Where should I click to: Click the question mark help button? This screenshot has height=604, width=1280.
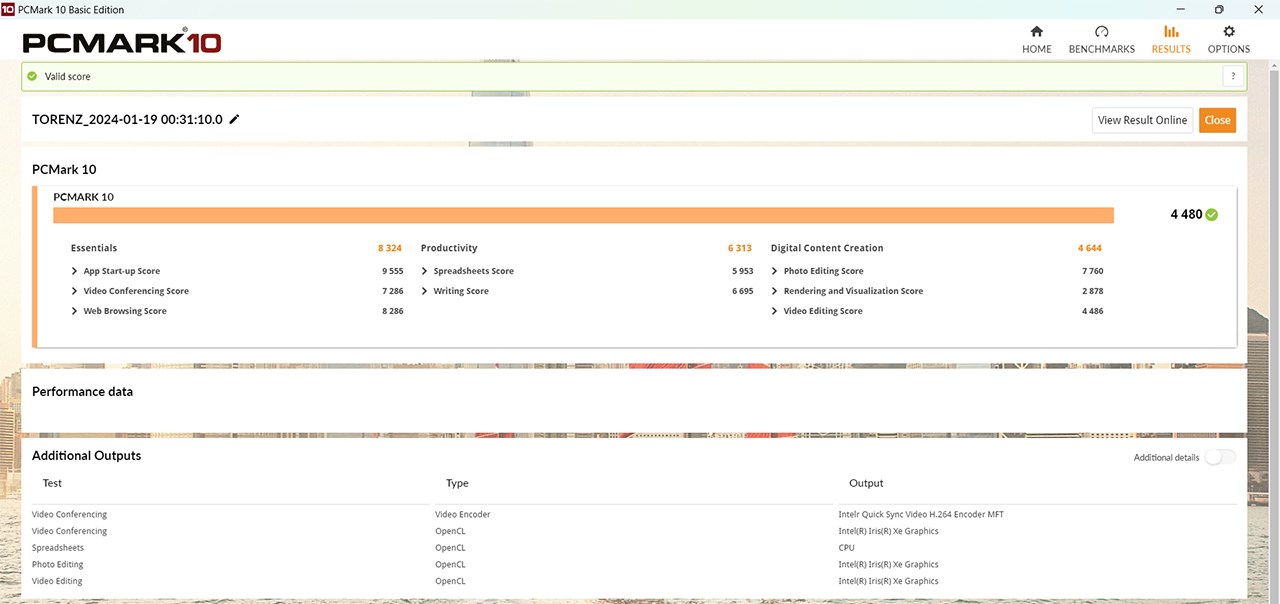(x=1233, y=76)
